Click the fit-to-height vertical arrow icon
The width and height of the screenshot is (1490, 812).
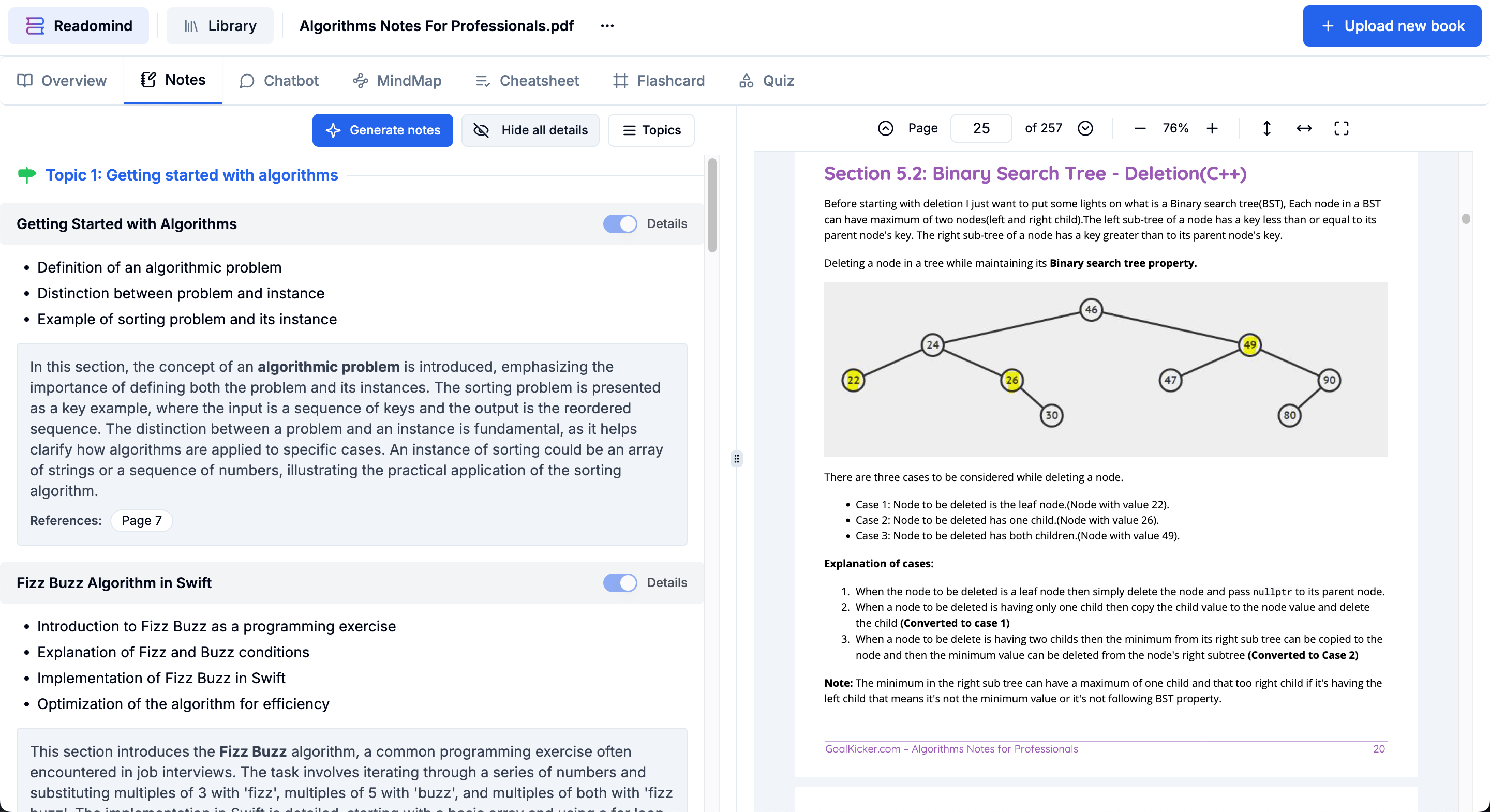coord(1266,128)
